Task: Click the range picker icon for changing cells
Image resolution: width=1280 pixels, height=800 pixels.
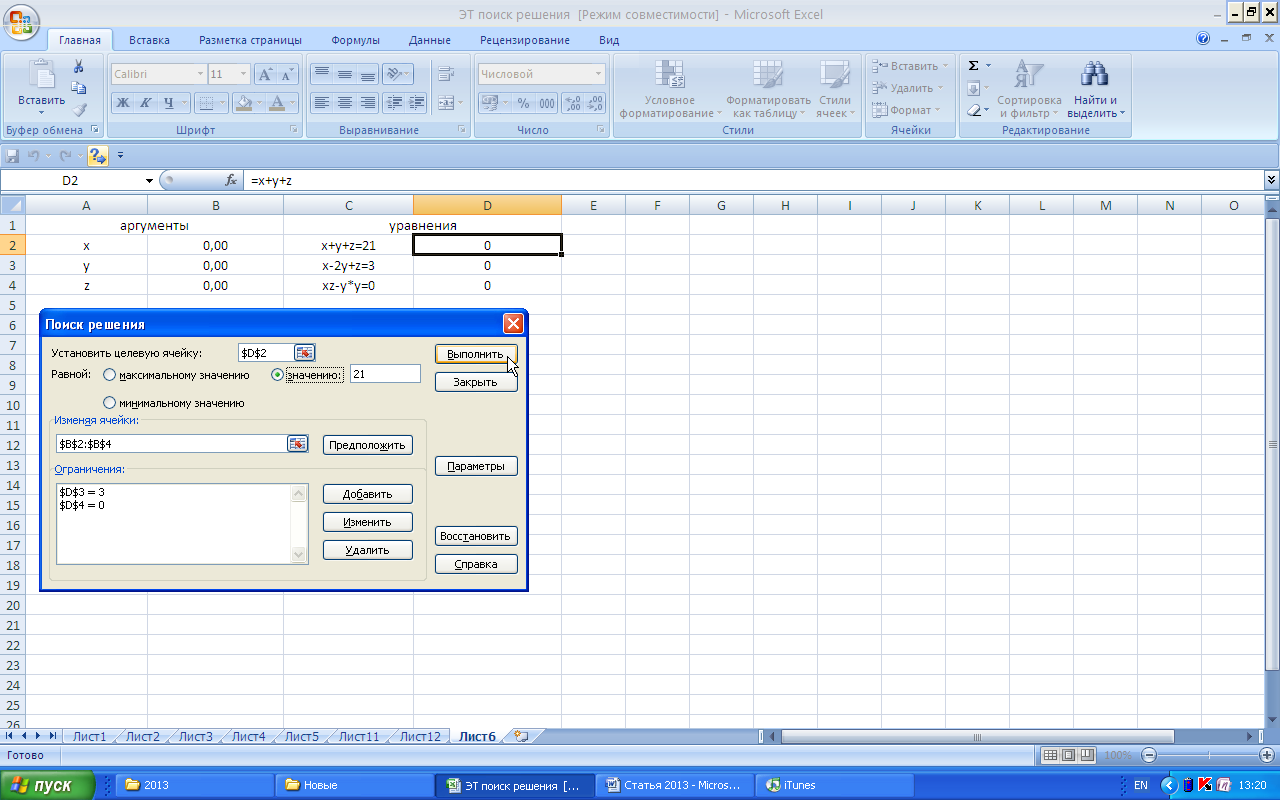Action: point(297,444)
